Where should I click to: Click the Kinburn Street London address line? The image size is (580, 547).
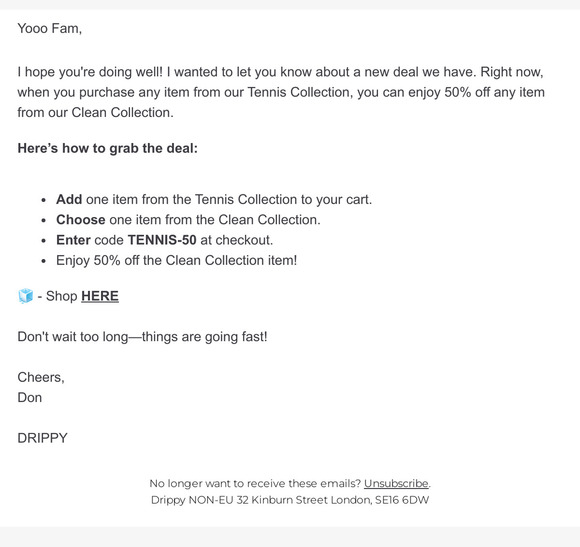click(x=290, y=500)
